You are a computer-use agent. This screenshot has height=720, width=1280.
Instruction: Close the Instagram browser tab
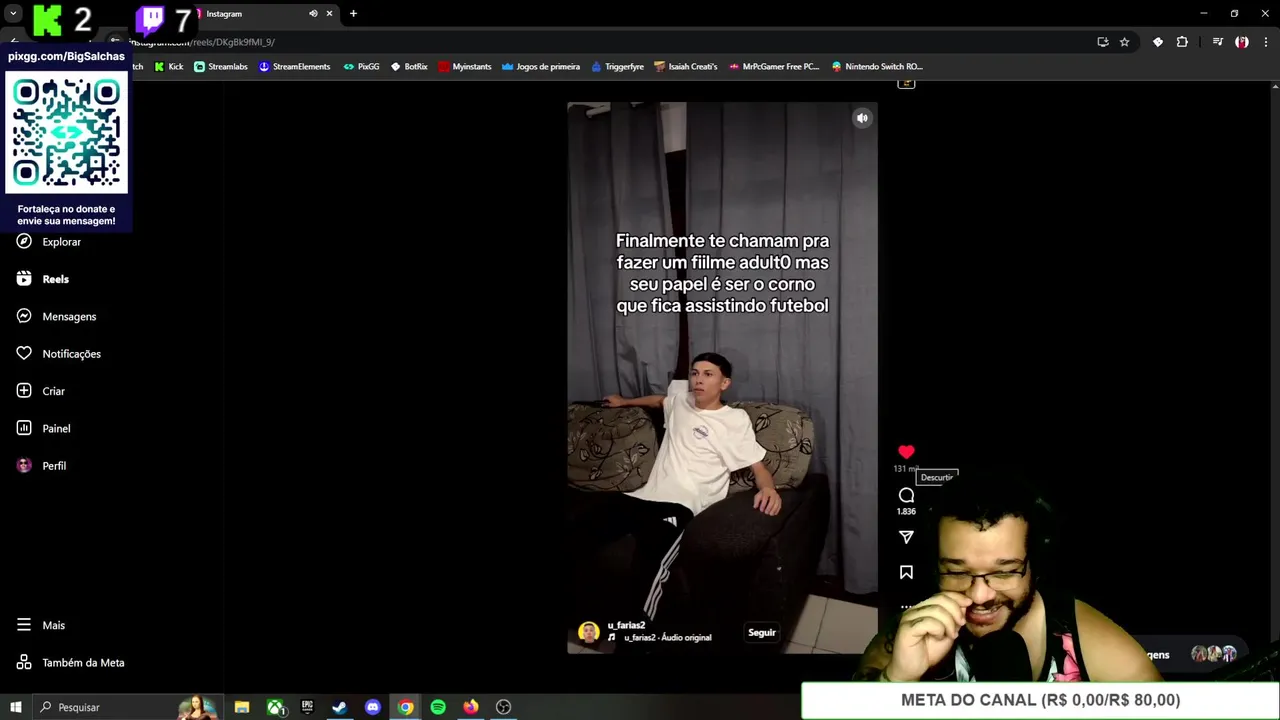tap(329, 14)
